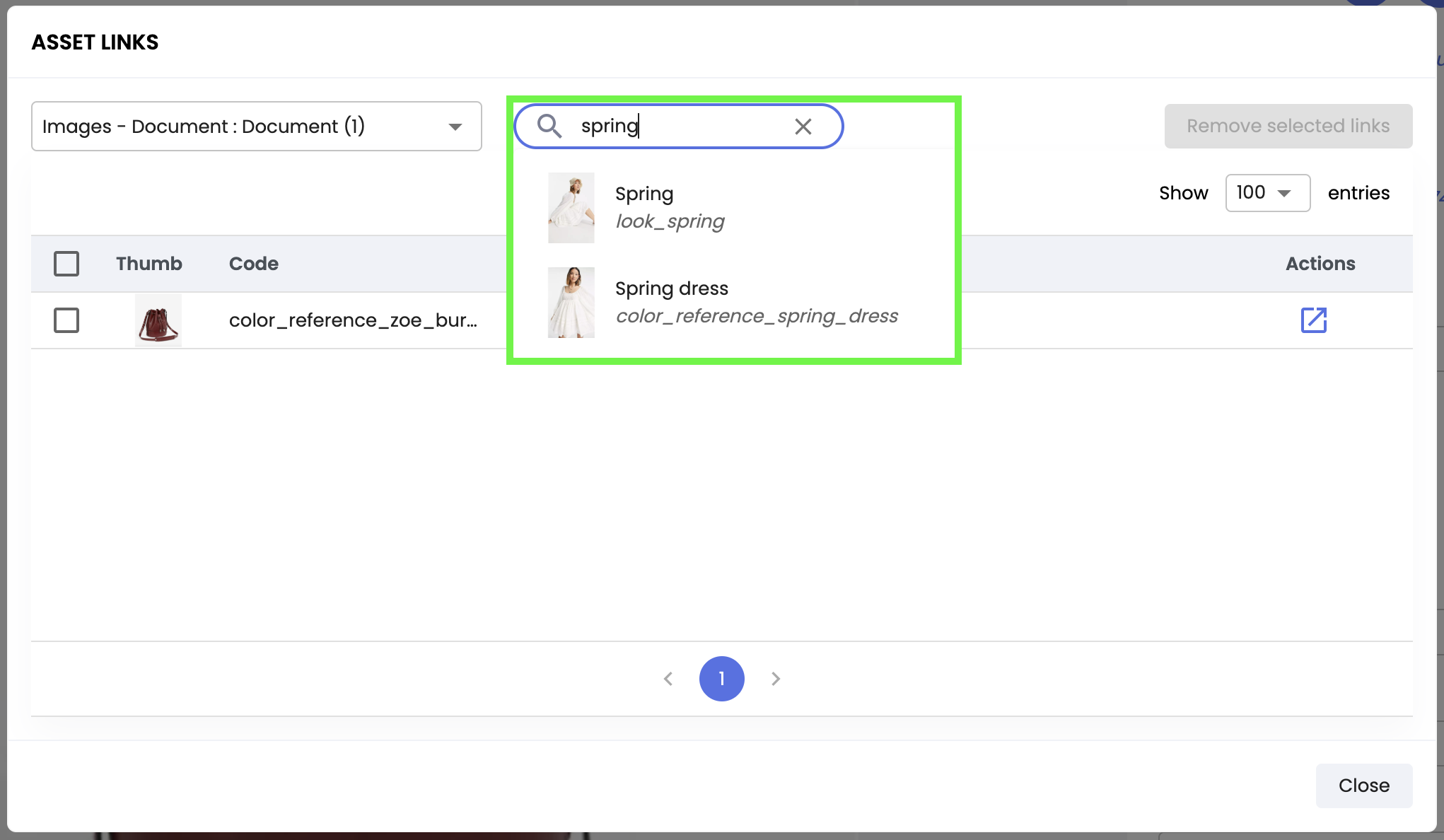Open the Images - Document link type dropdown
This screenshot has width=1444, height=840.
point(256,127)
